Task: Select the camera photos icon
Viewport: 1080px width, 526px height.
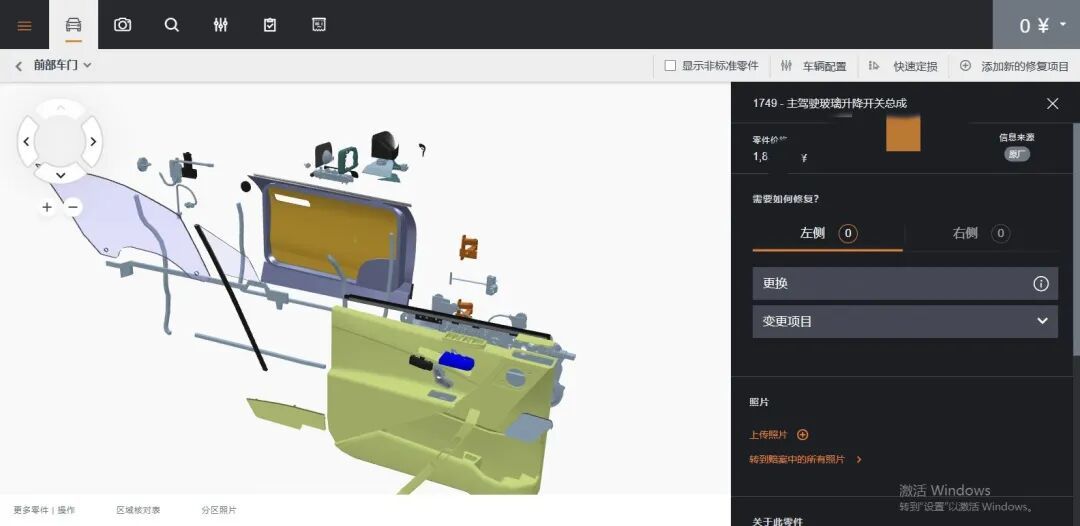Action: (122, 25)
